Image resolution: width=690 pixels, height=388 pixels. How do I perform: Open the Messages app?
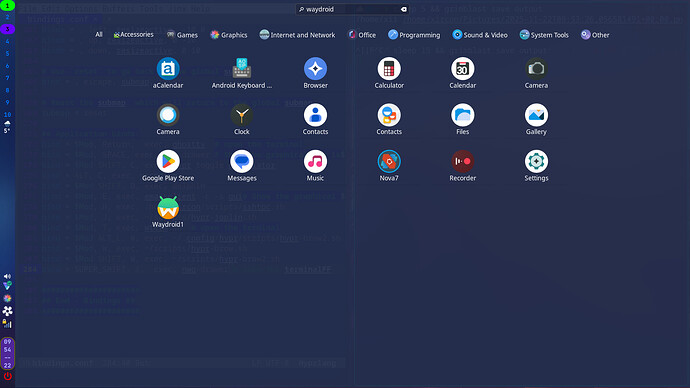[x=242, y=166]
